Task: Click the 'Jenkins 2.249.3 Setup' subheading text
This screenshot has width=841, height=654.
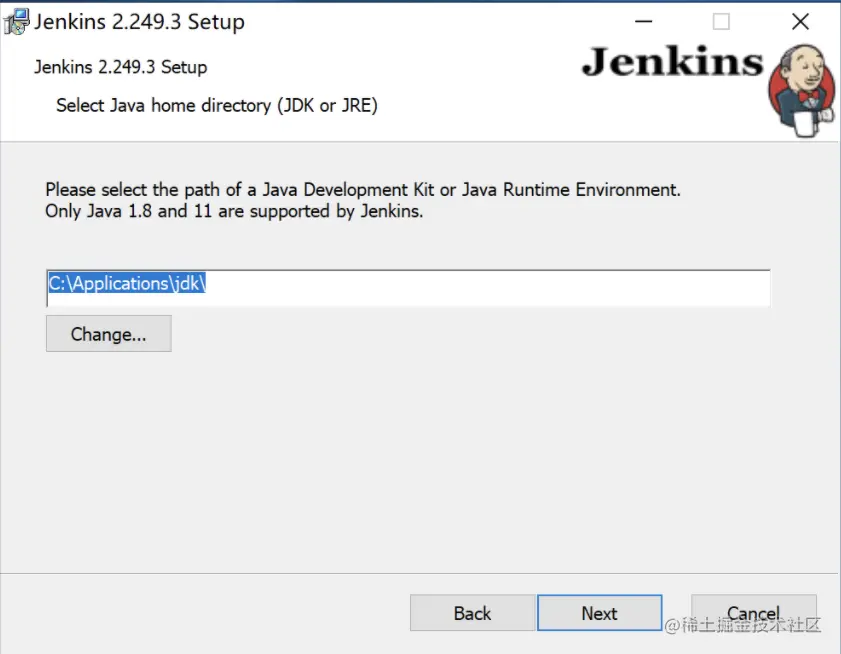Action: [x=121, y=67]
